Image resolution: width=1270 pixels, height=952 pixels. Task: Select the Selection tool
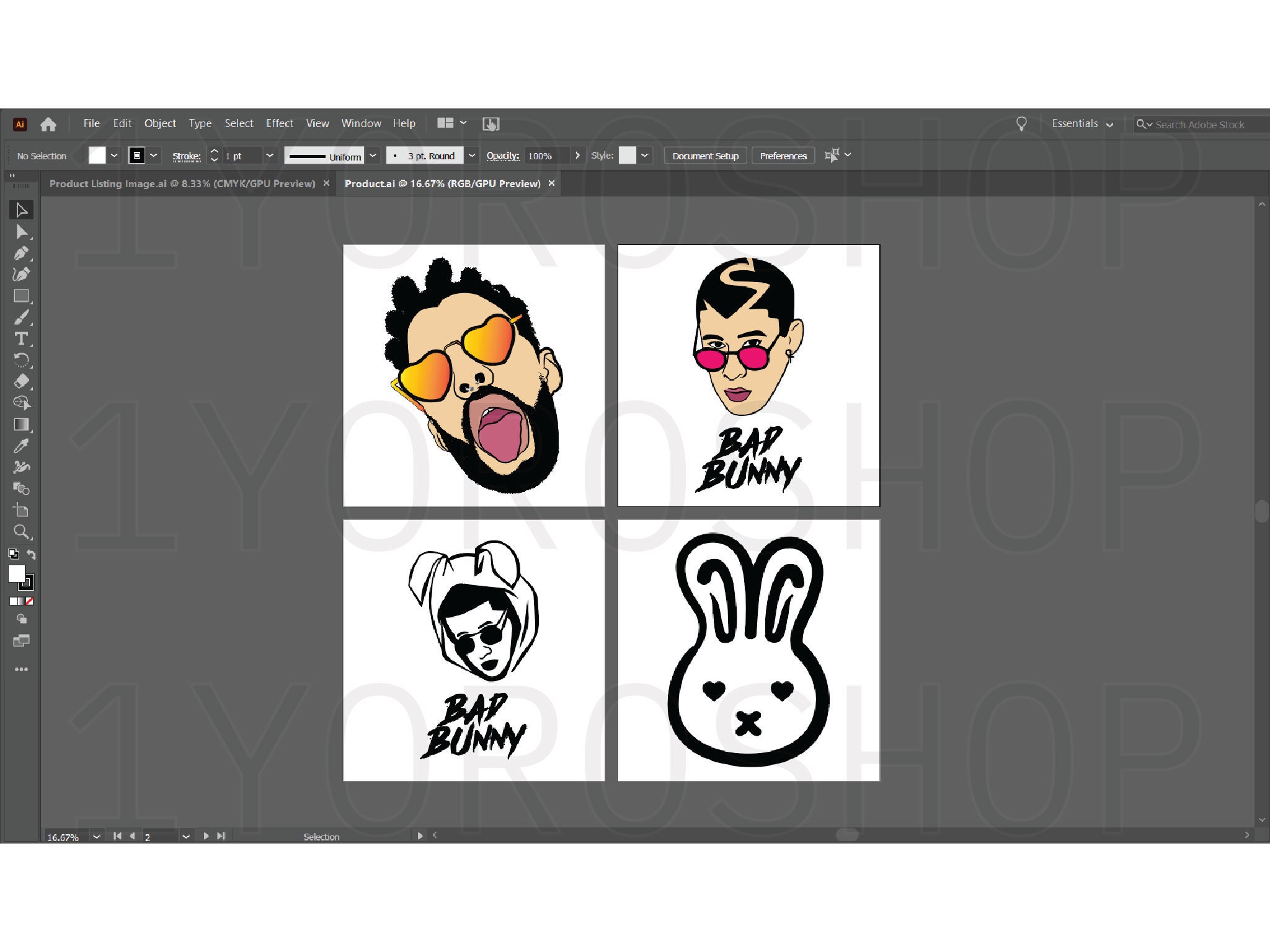point(22,211)
